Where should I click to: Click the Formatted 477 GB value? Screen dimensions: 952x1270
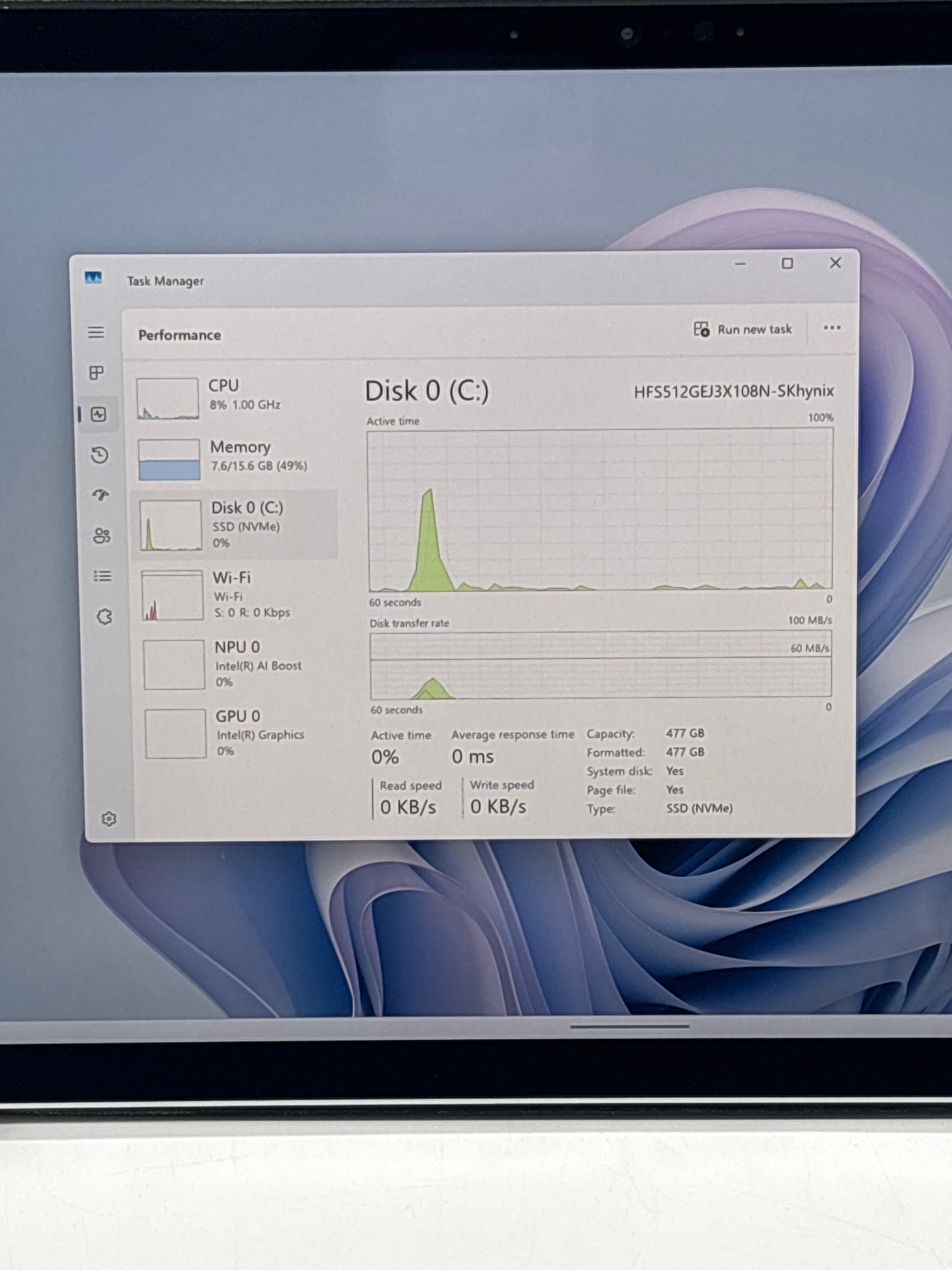[x=685, y=752]
